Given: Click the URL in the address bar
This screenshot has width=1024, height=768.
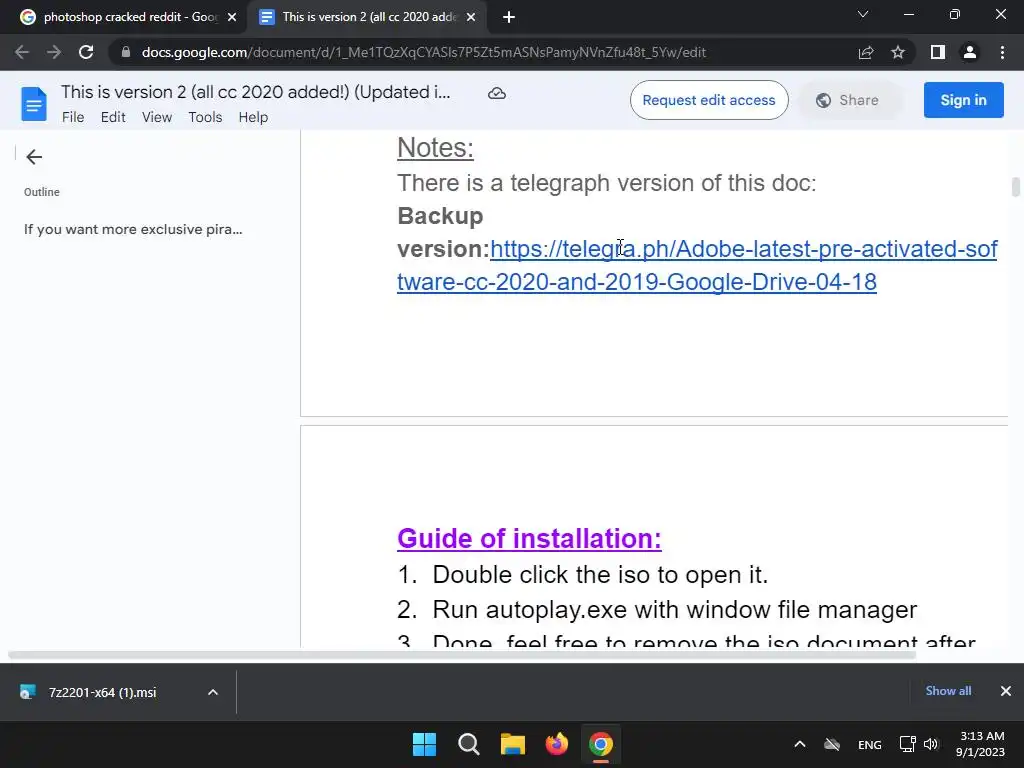Looking at the screenshot, I should click(423, 52).
